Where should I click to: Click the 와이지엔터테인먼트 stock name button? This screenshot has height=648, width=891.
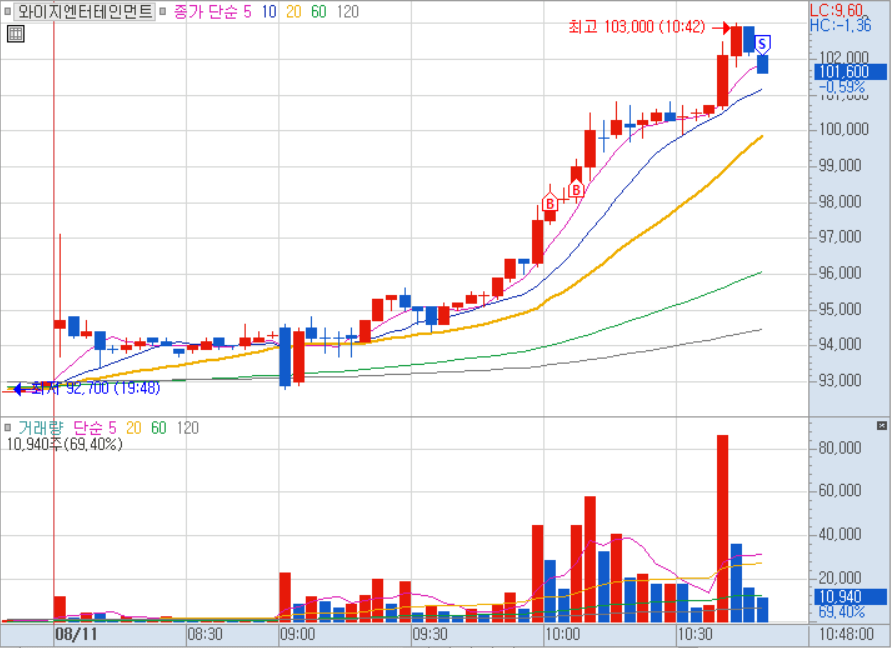pos(86,12)
